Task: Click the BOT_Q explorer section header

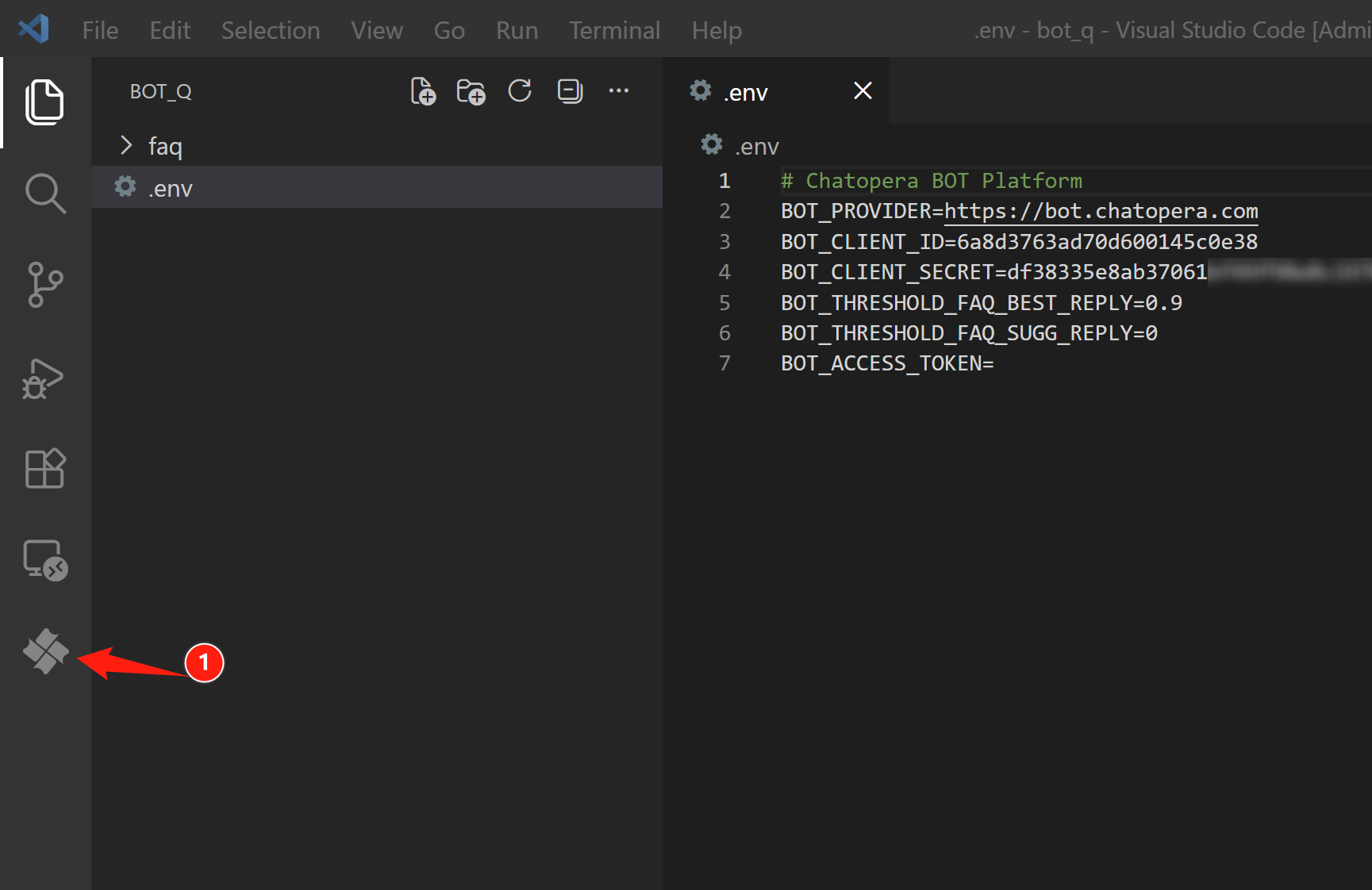Action: pos(161,91)
